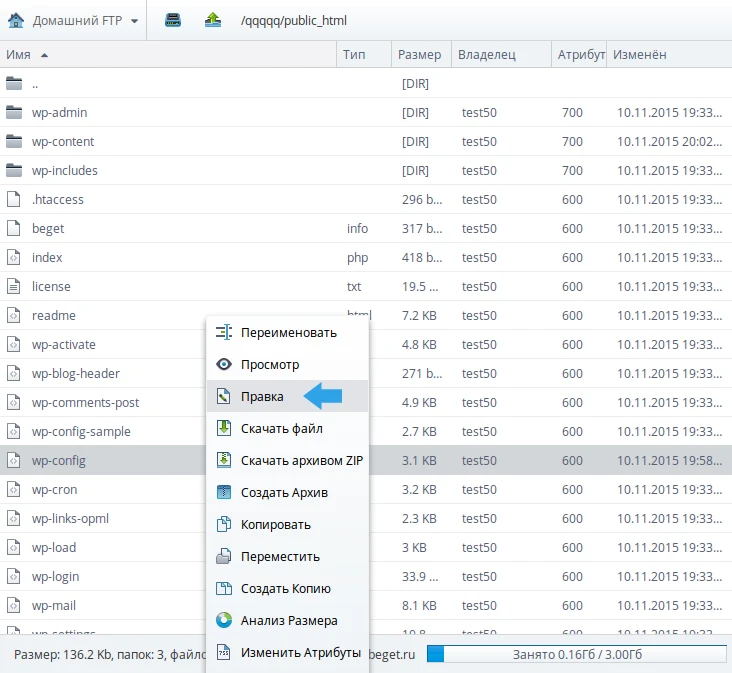Click the Владелец column header

pos(486,55)
